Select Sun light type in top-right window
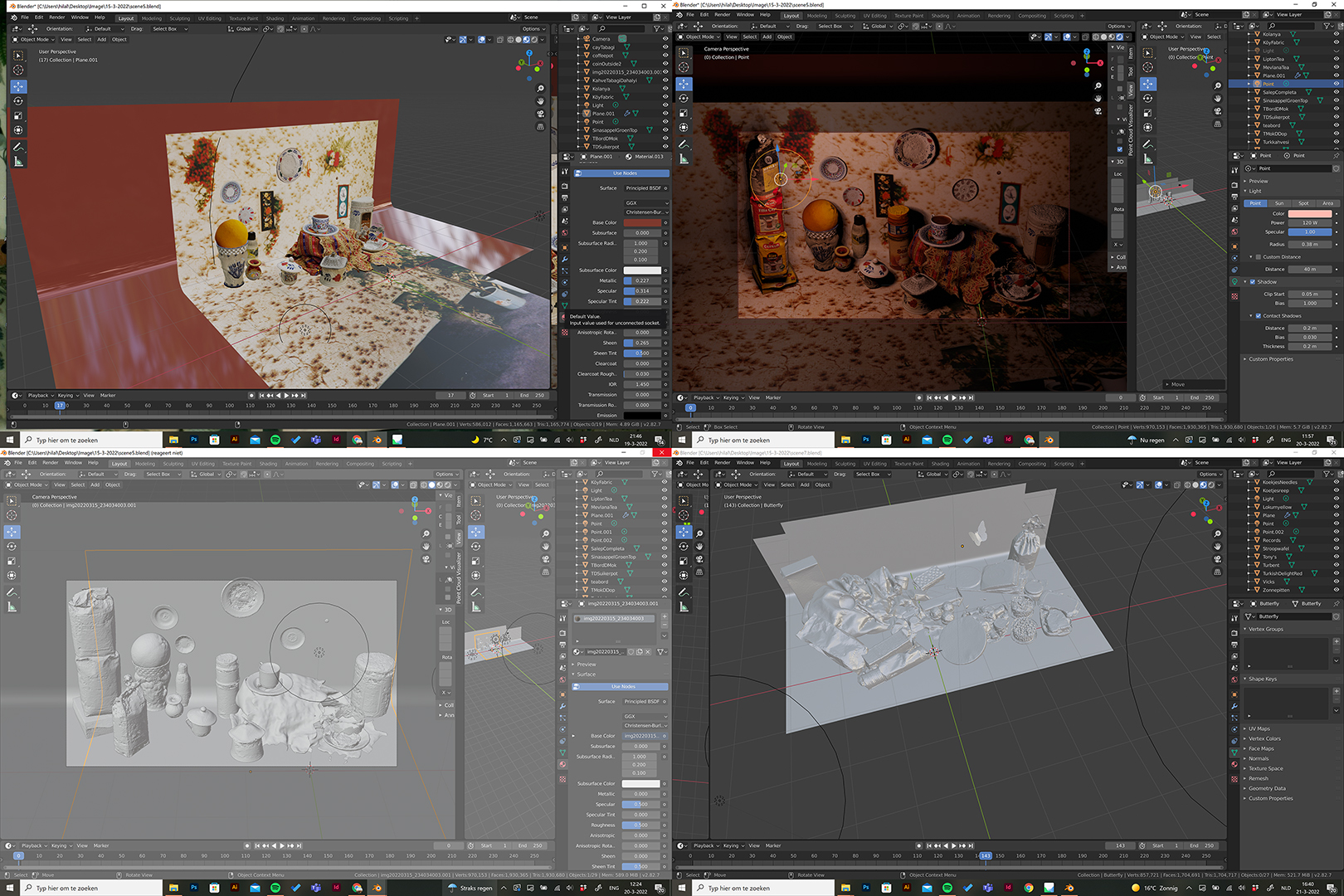 coord(1279,203)
